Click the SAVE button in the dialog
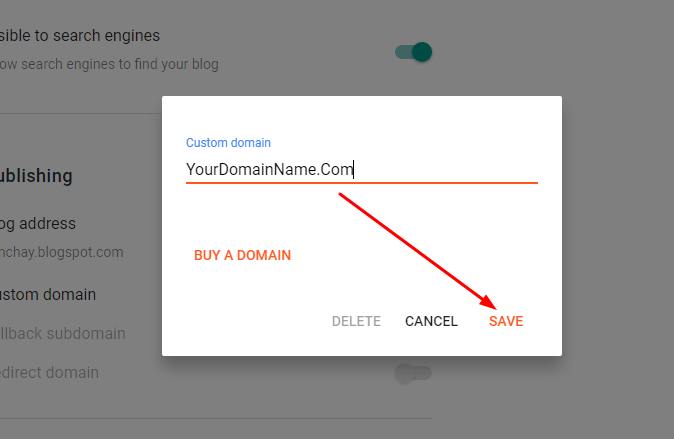 click(x=506, y=321)
